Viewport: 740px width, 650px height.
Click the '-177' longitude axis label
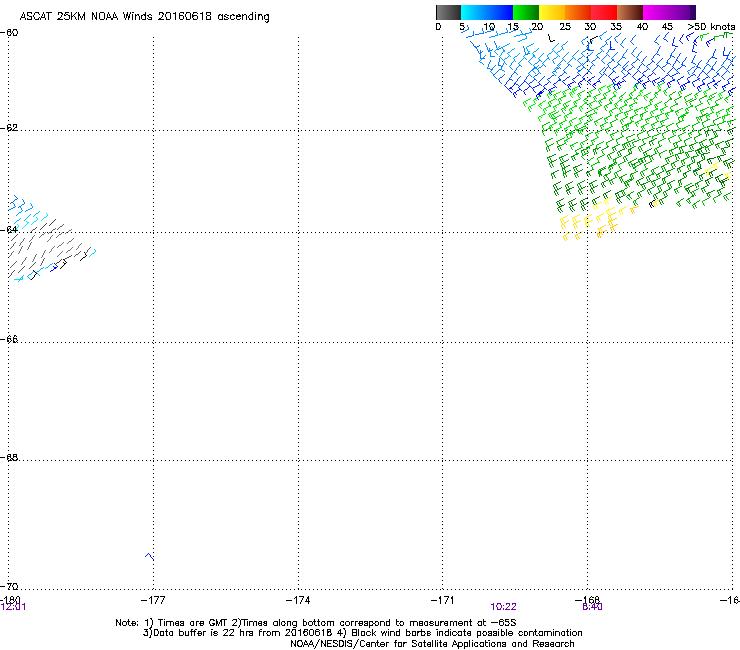coord(153,600)
